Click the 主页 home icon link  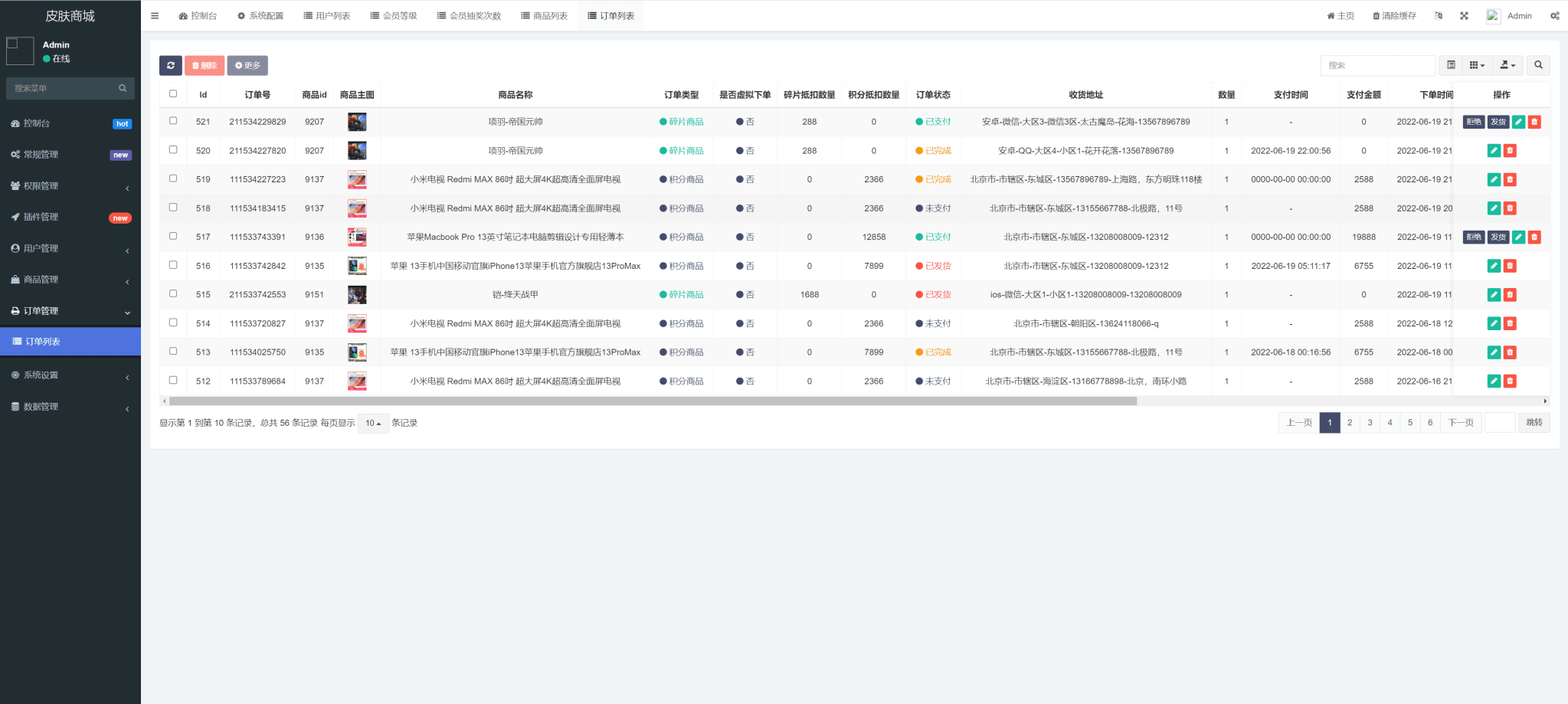click(x=1340, y=15)
